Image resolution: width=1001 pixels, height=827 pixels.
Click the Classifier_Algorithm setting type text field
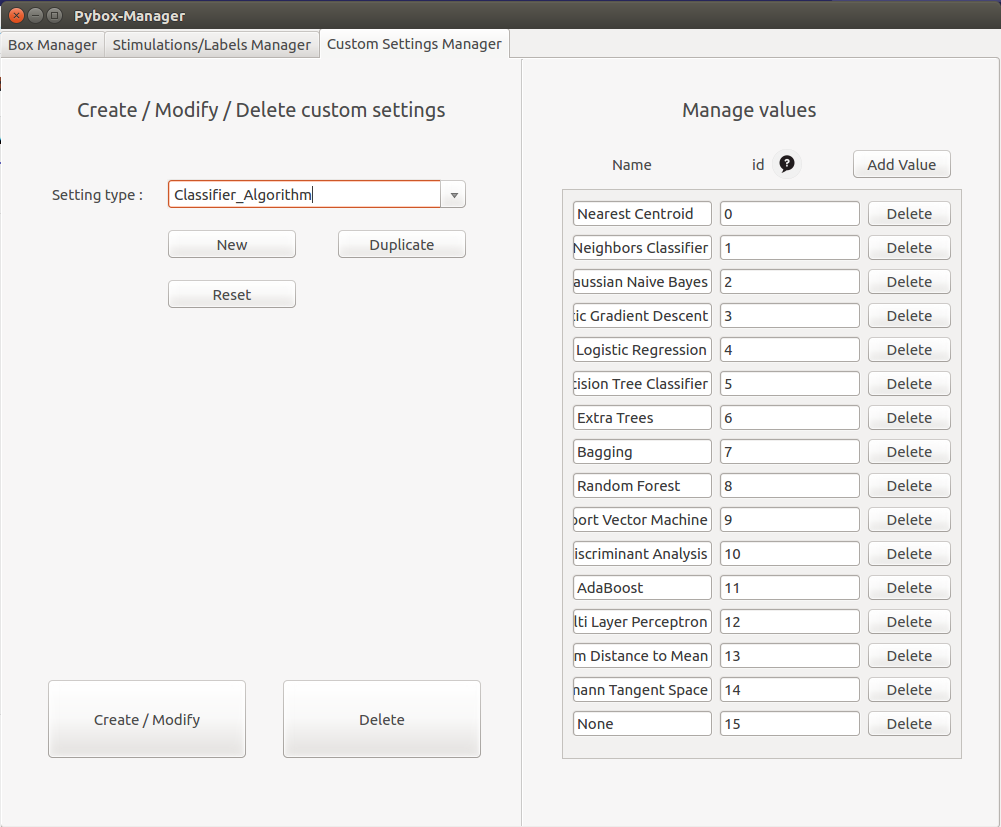point(304,195)
